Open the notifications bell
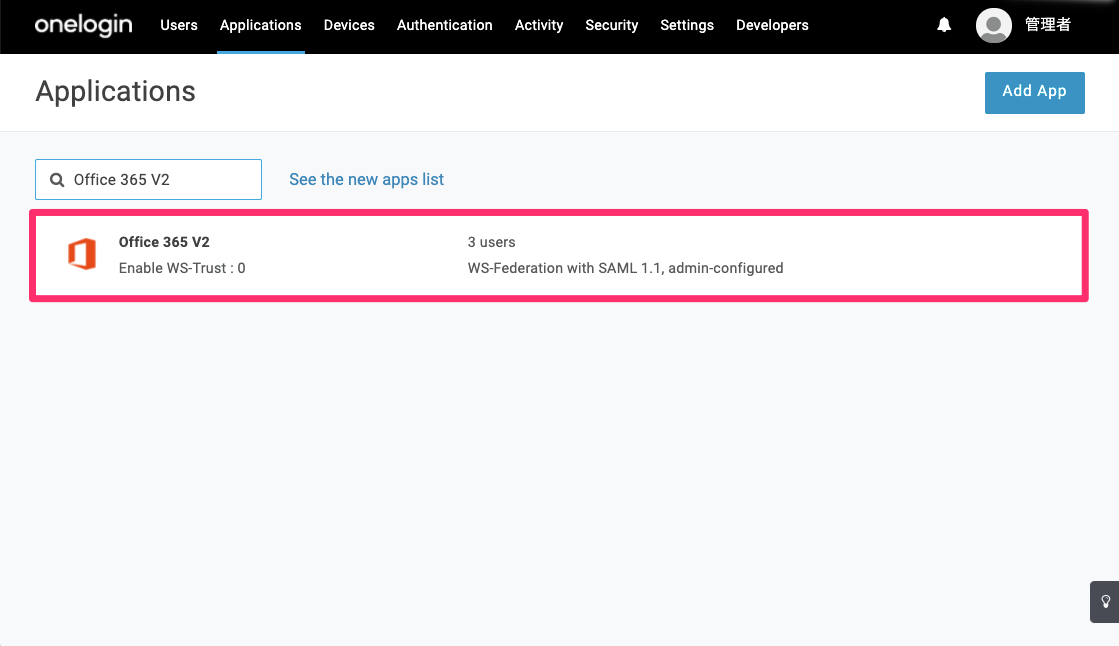The image size is (1119, 646). (943, 25)
